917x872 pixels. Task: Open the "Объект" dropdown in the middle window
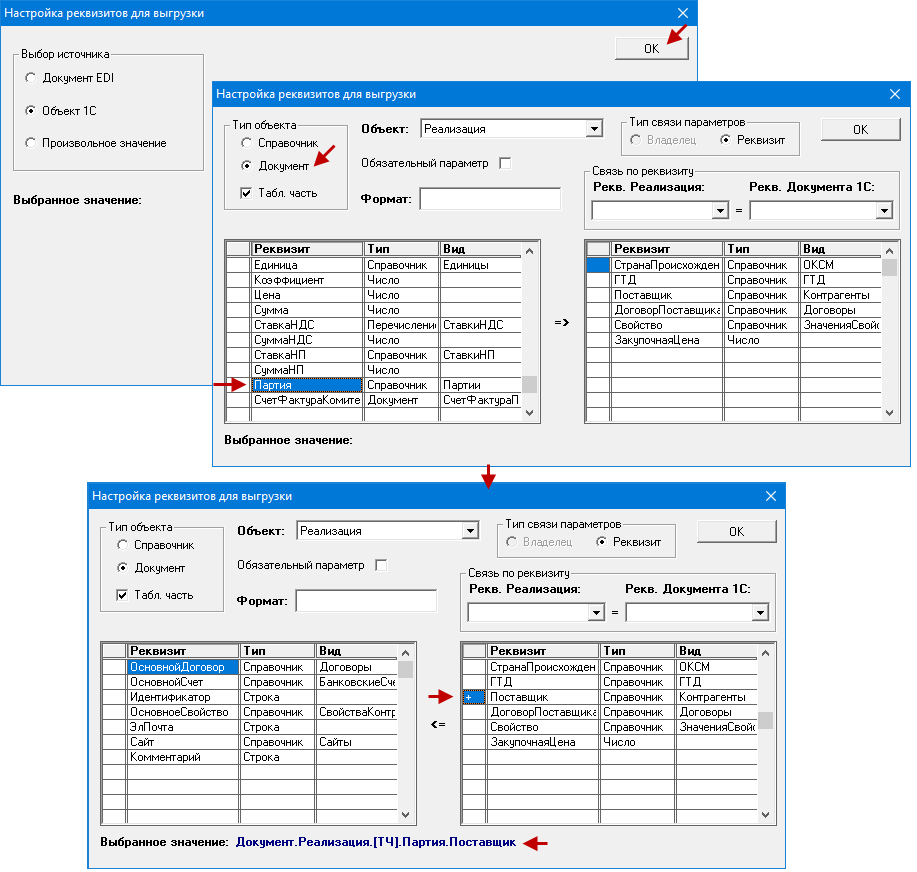click(594, 129)
